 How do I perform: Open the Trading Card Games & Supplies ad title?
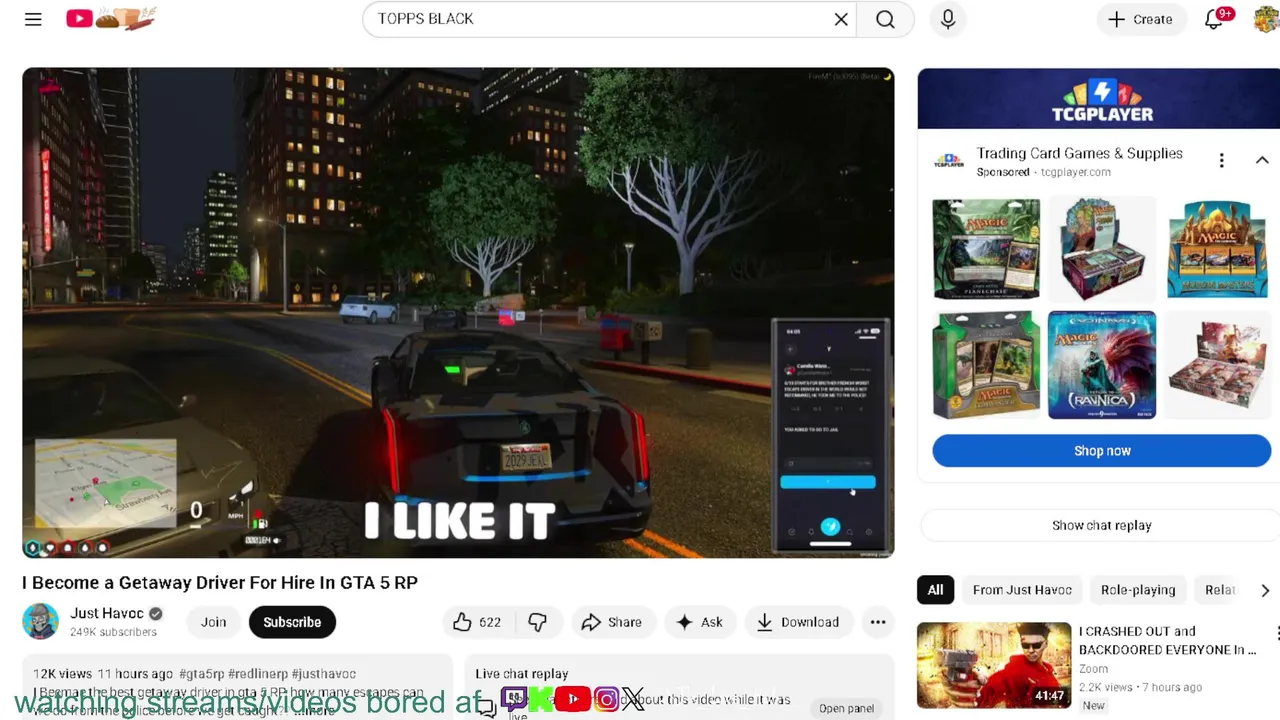tap(1079, 153)
